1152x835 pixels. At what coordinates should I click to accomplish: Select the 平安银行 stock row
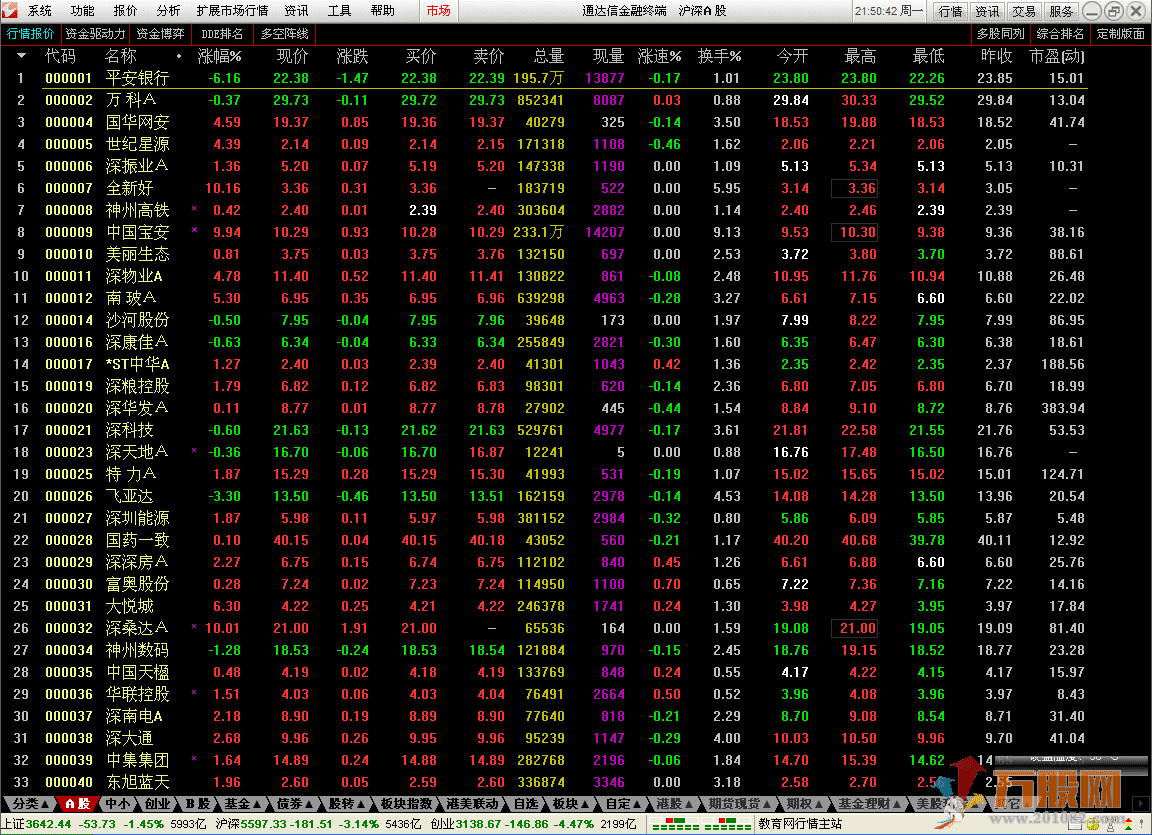click(544, 78)
